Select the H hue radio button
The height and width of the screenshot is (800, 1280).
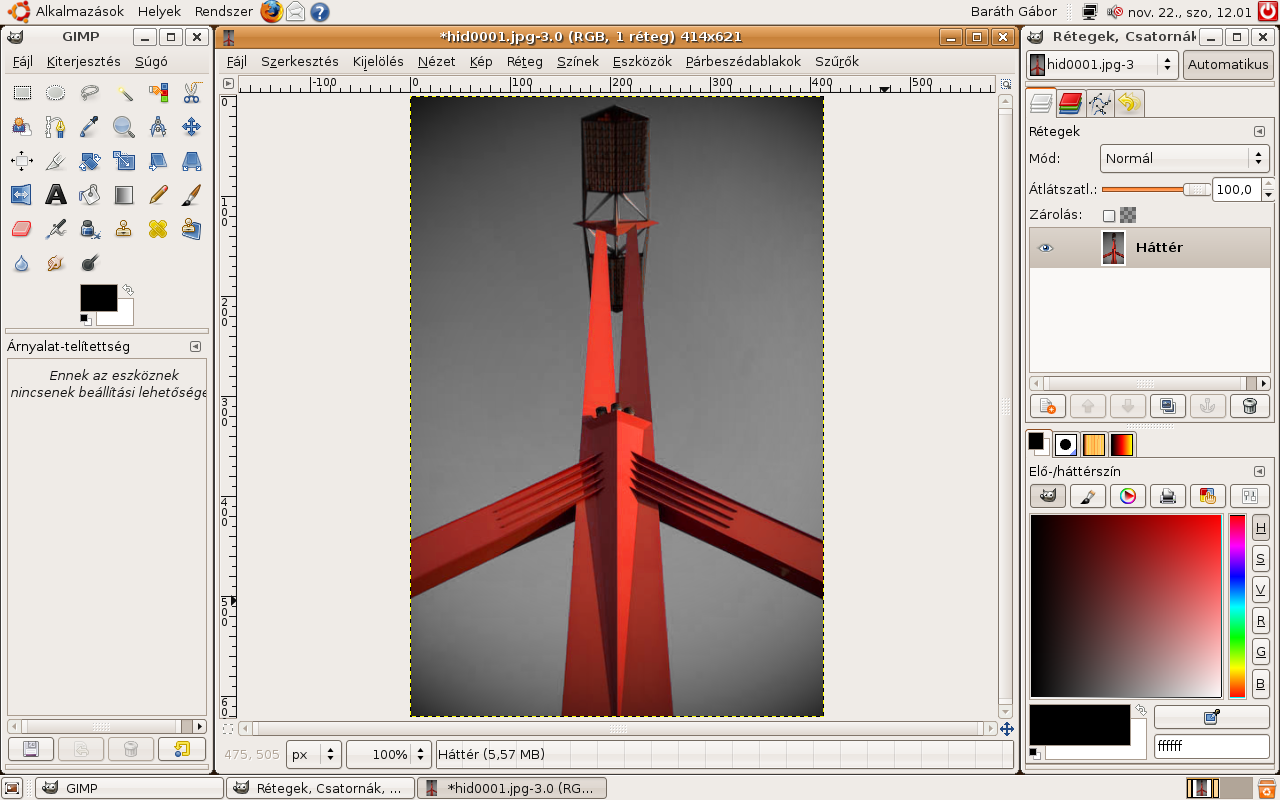coord(1261,529)
